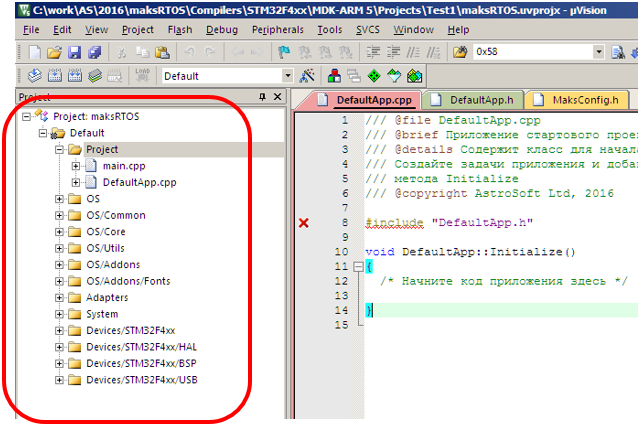The image size is (643, 436).
Task: Expand the OS/Addons/Fonts folder
Action: tap(59, 281)
